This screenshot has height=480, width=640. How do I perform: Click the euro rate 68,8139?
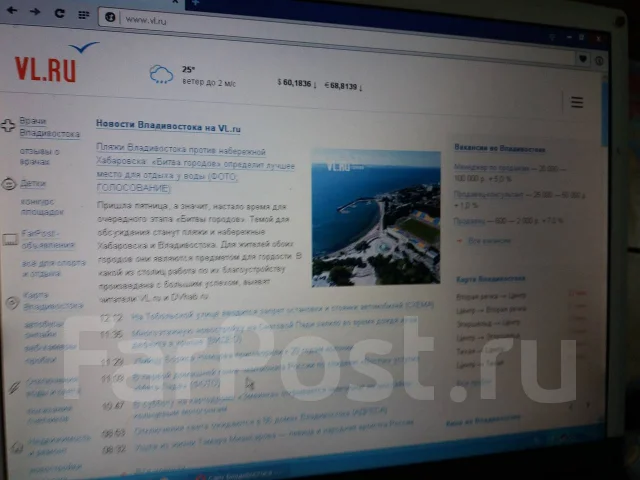pos(343,86)
